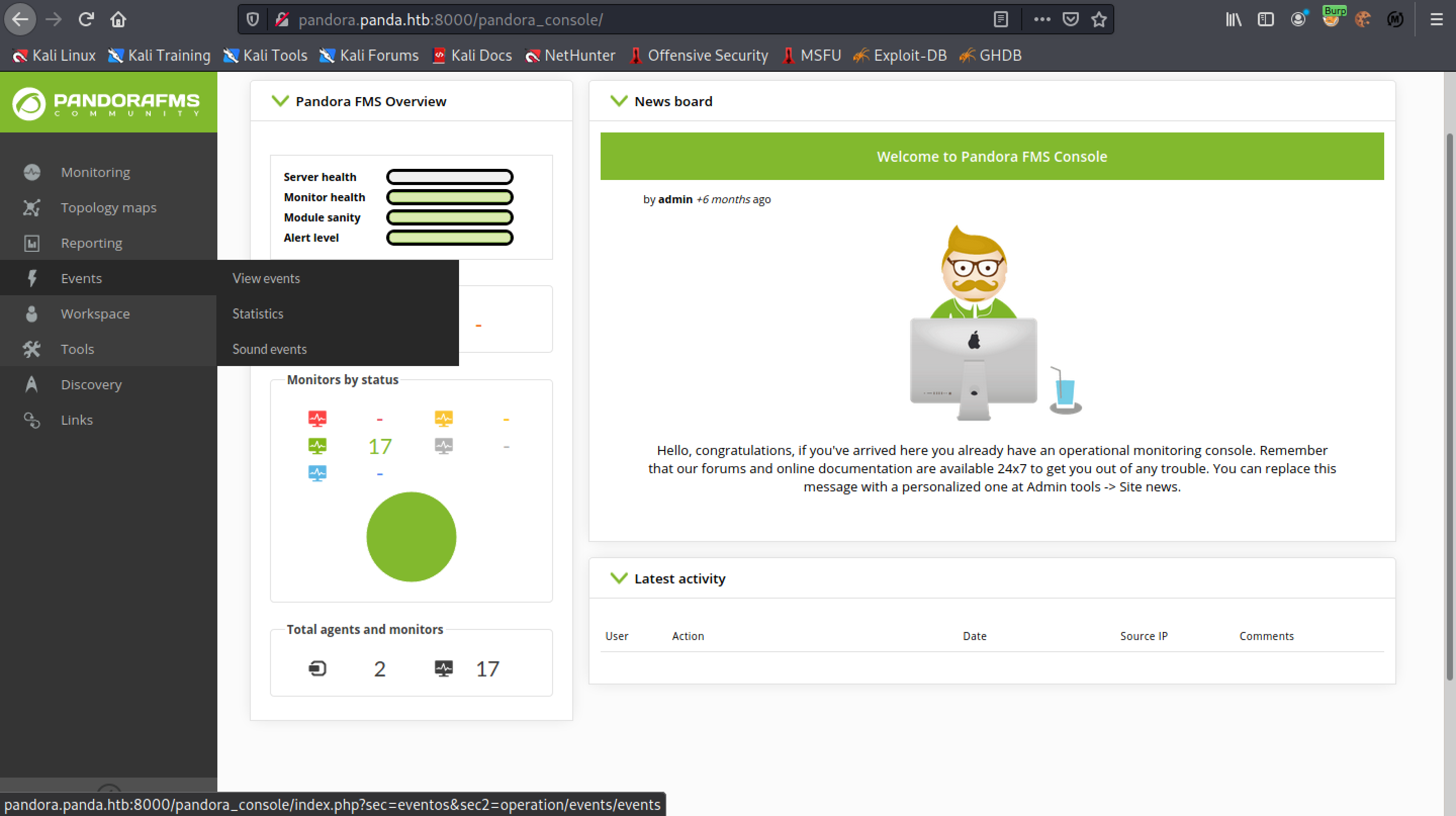Toggle reader view in address bar
The image size is (1456, 816).
(x=1000, y=20)
